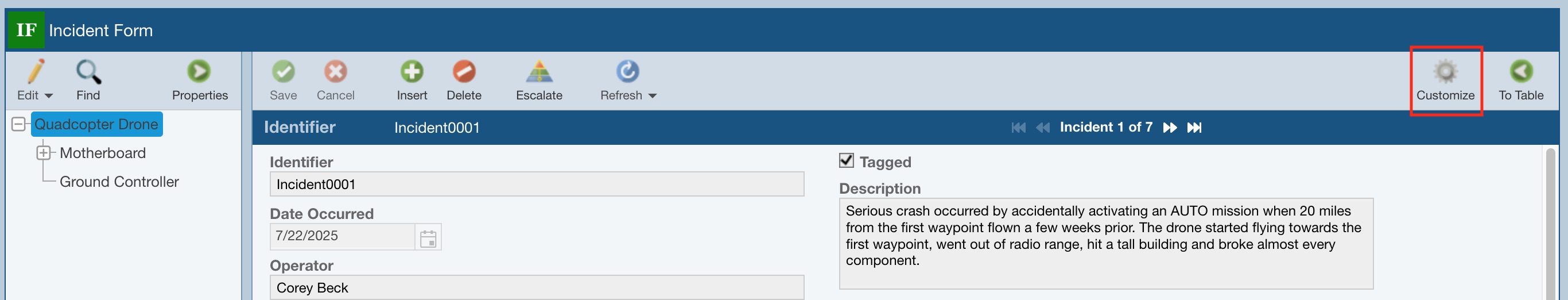Screen dimensions: 1568x300
Task: Jump to the last incident
Action: tap(1194, 128)
